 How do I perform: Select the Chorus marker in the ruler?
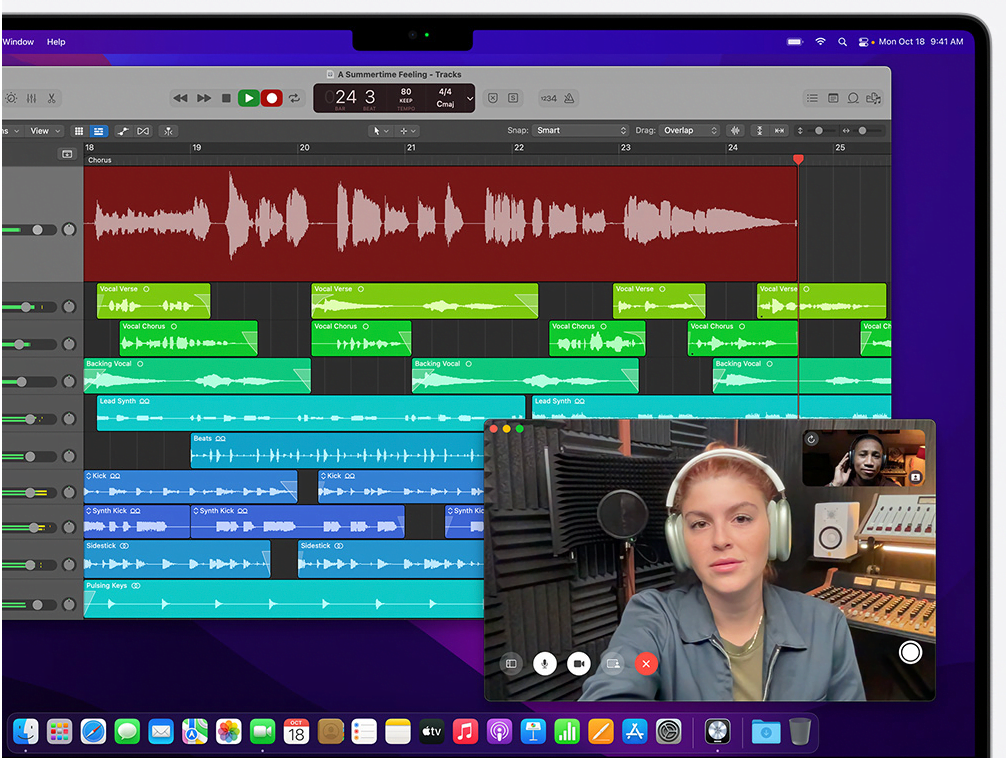(x=100, y=160)
